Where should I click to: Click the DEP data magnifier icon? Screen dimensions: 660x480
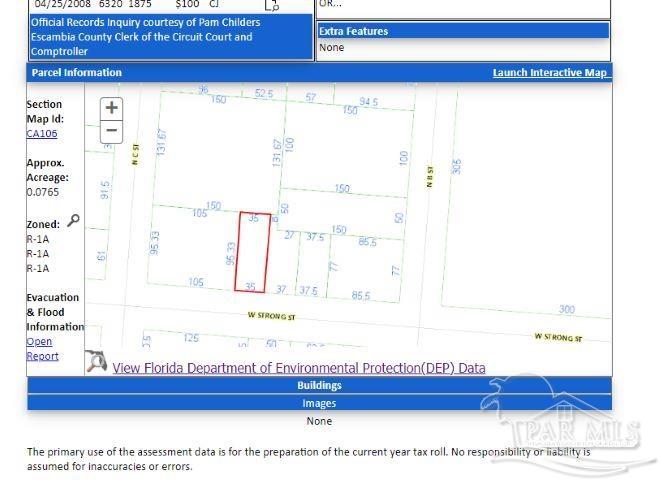[96, 363]
